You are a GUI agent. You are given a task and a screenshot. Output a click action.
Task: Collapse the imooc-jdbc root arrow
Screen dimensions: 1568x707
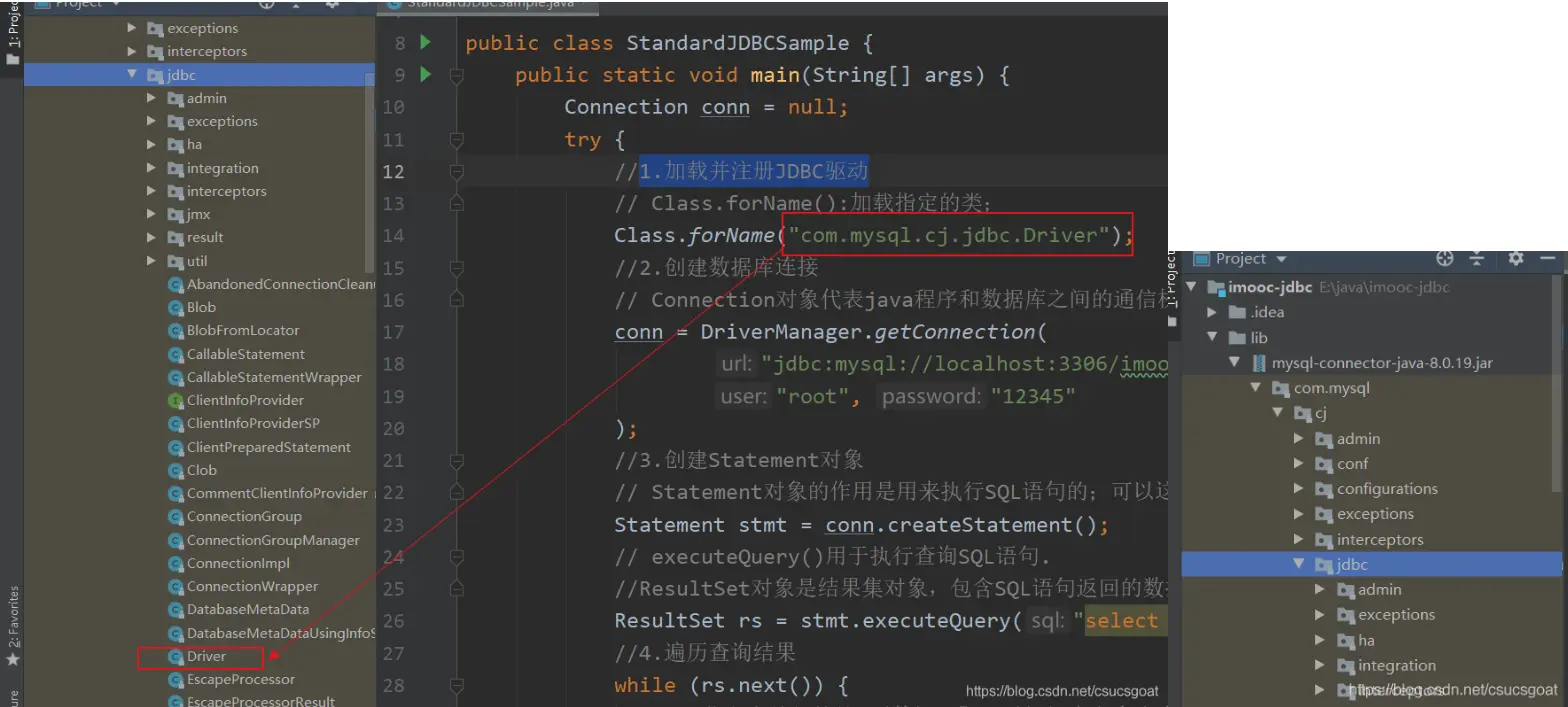click(1192, 287)
